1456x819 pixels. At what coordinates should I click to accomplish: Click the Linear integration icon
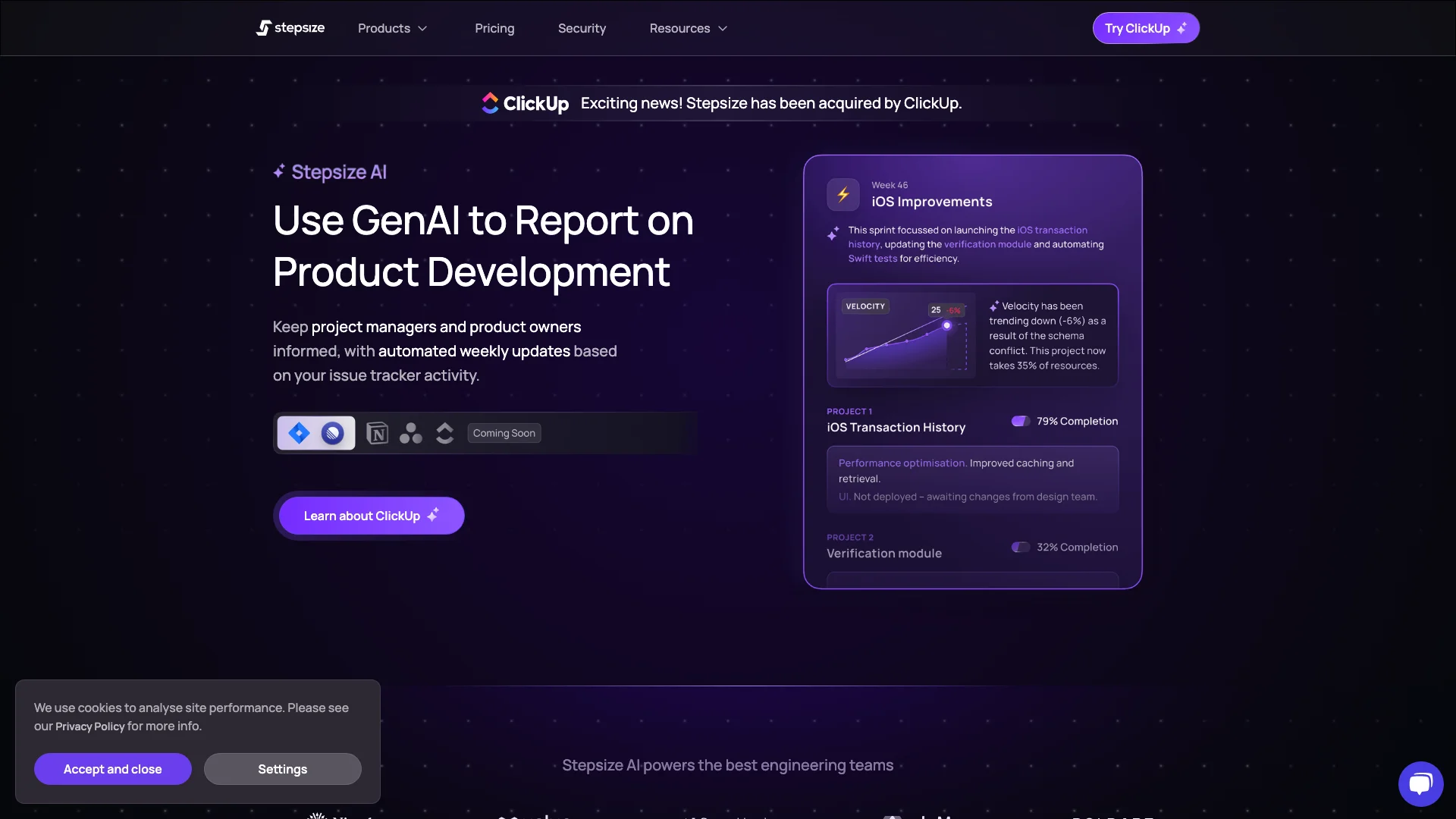point(333,432)
